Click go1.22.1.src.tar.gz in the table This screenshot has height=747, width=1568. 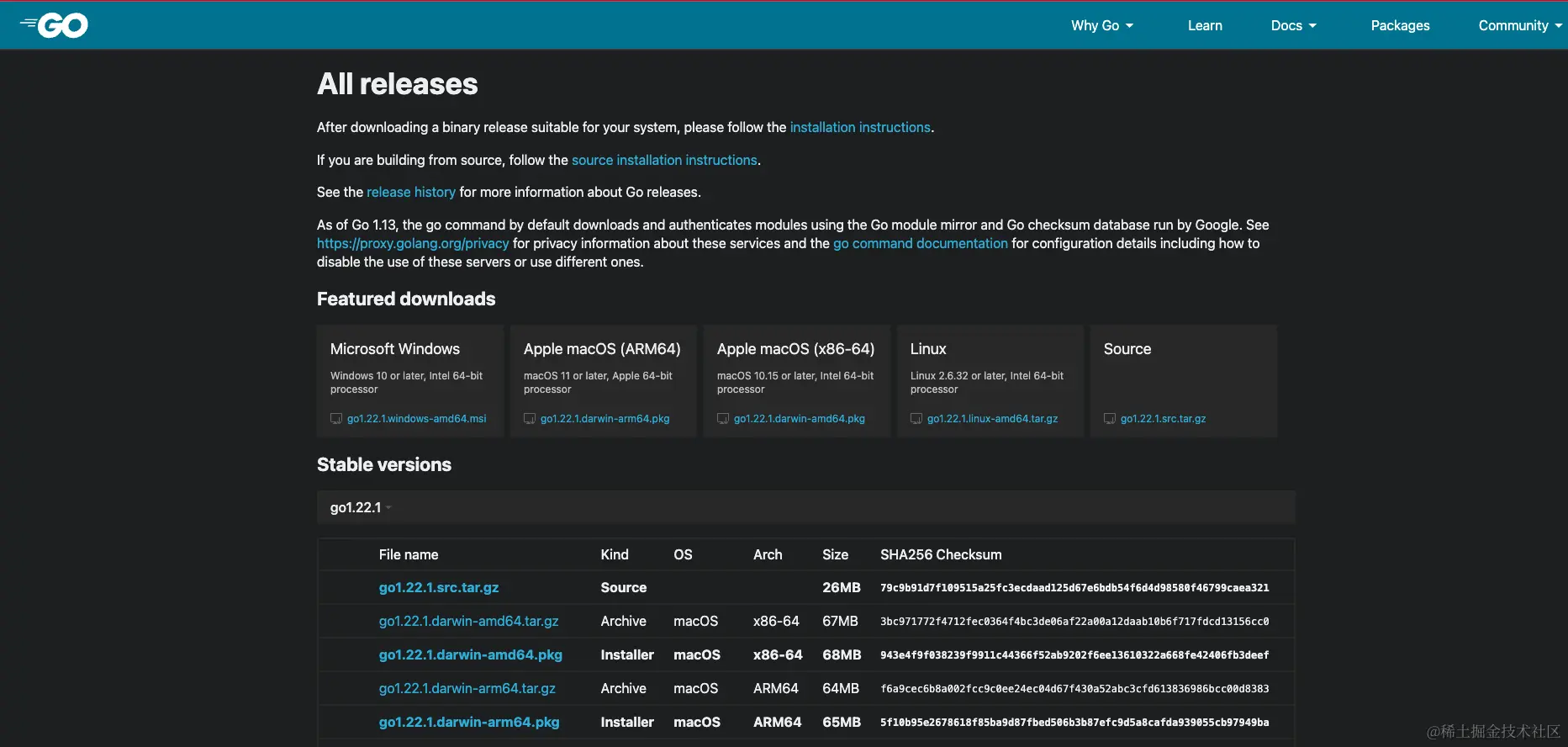pyautogui.click(x=439, y=587)
